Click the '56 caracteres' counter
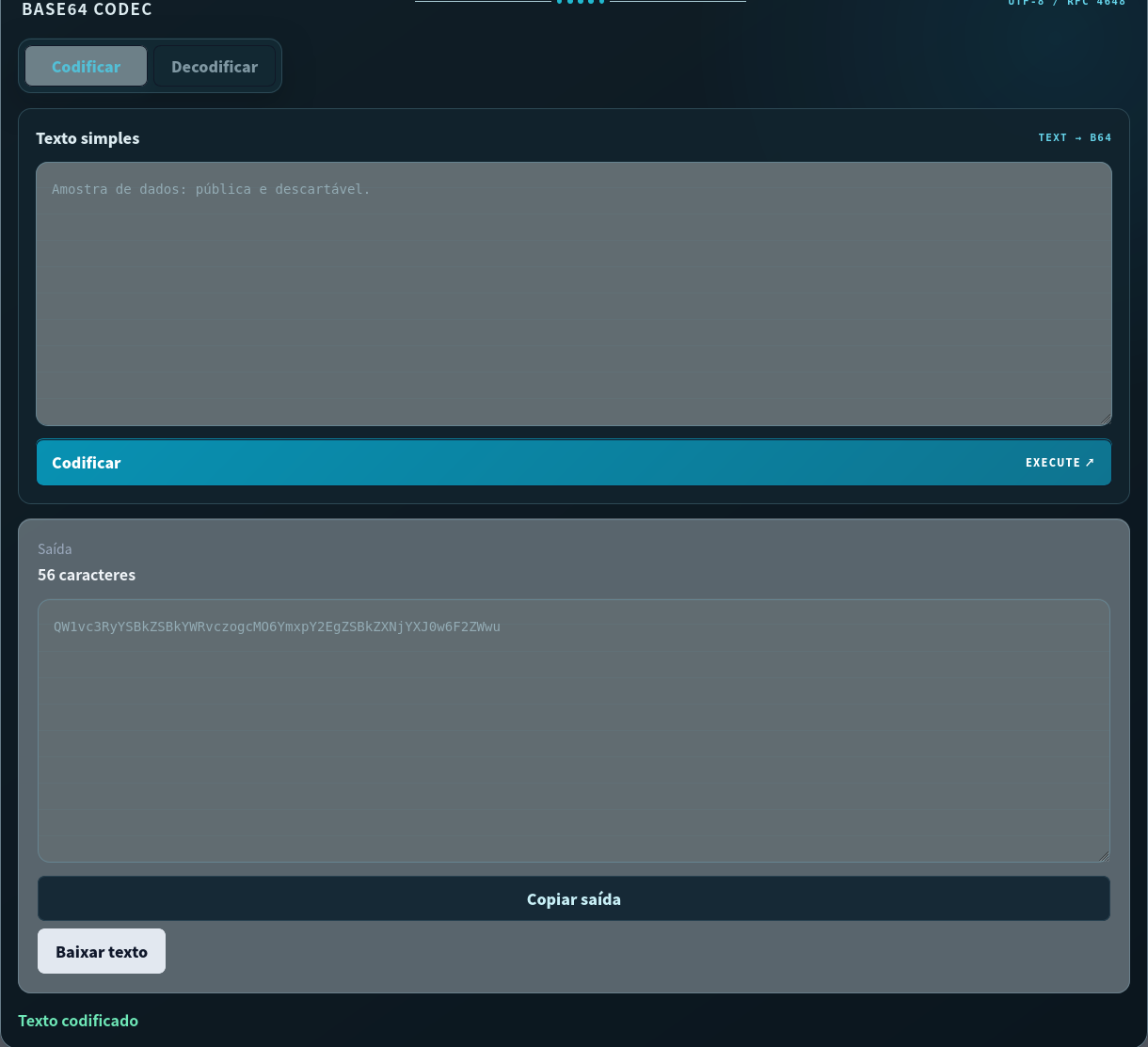 click(87, 575)
